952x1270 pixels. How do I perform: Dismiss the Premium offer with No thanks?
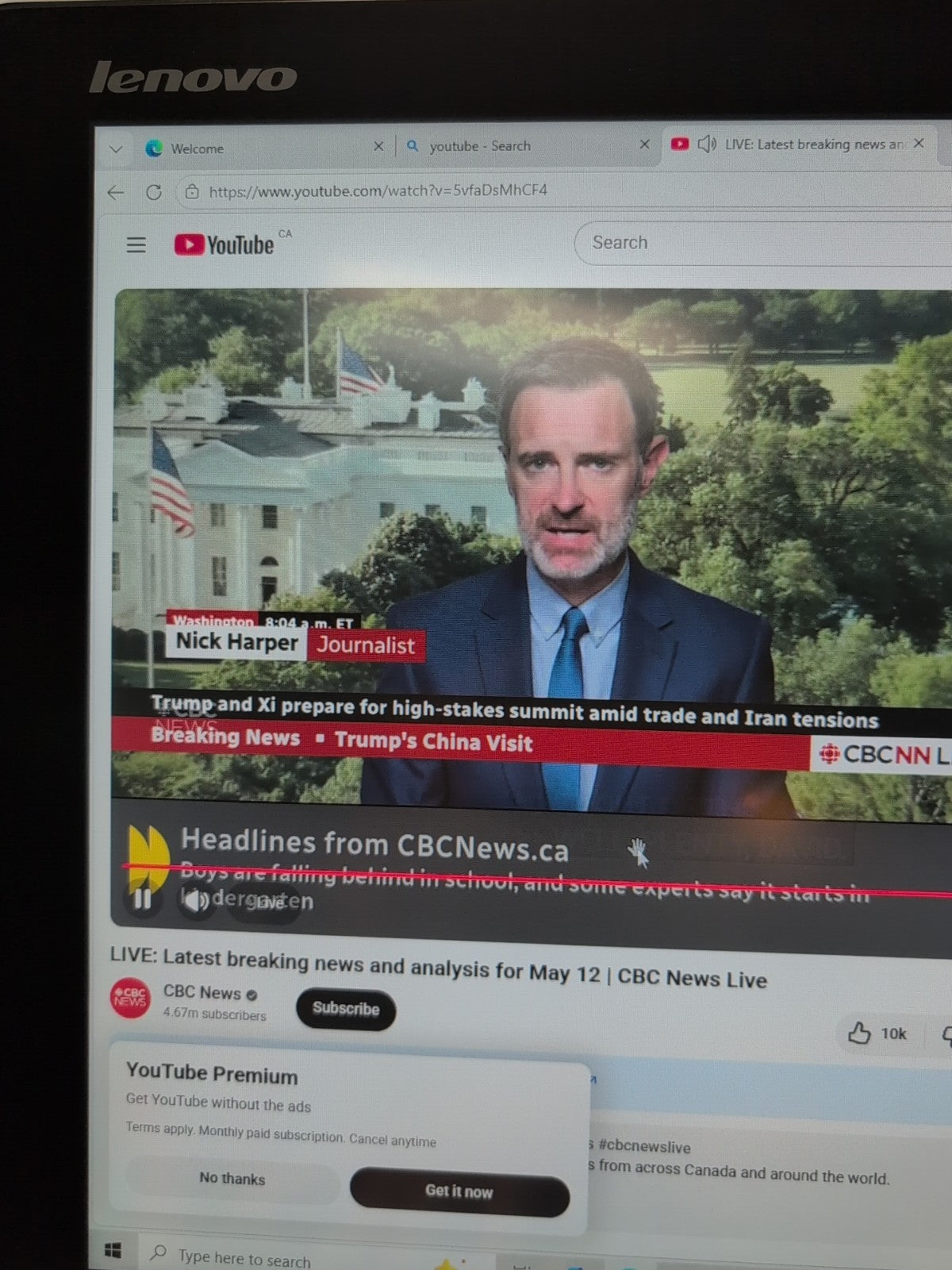pos(232,1179)
